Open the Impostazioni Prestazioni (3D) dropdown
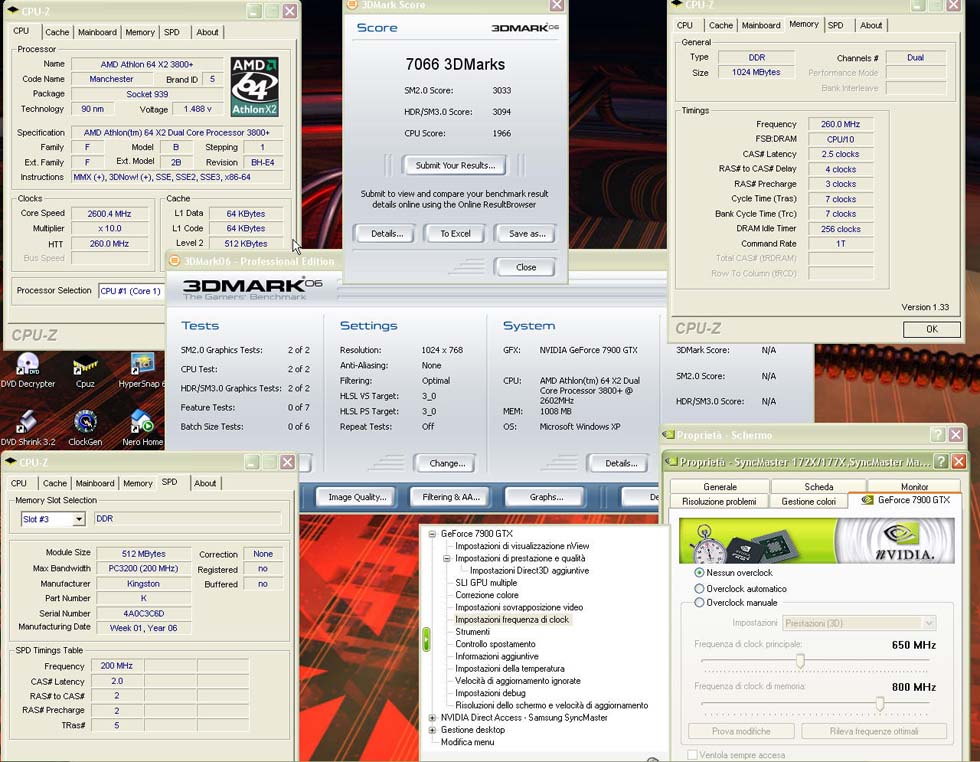980x762 pixels. pos(859,623)
